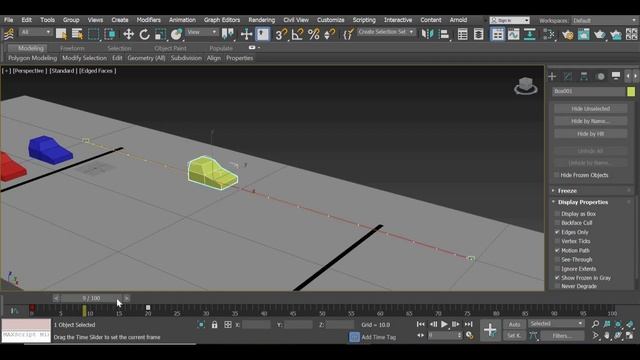This screenshot has height=360, width=640.
Task: Toggle the Vertex Ticks checkbox
Action: pyautogui.click(x=557, y=241)
